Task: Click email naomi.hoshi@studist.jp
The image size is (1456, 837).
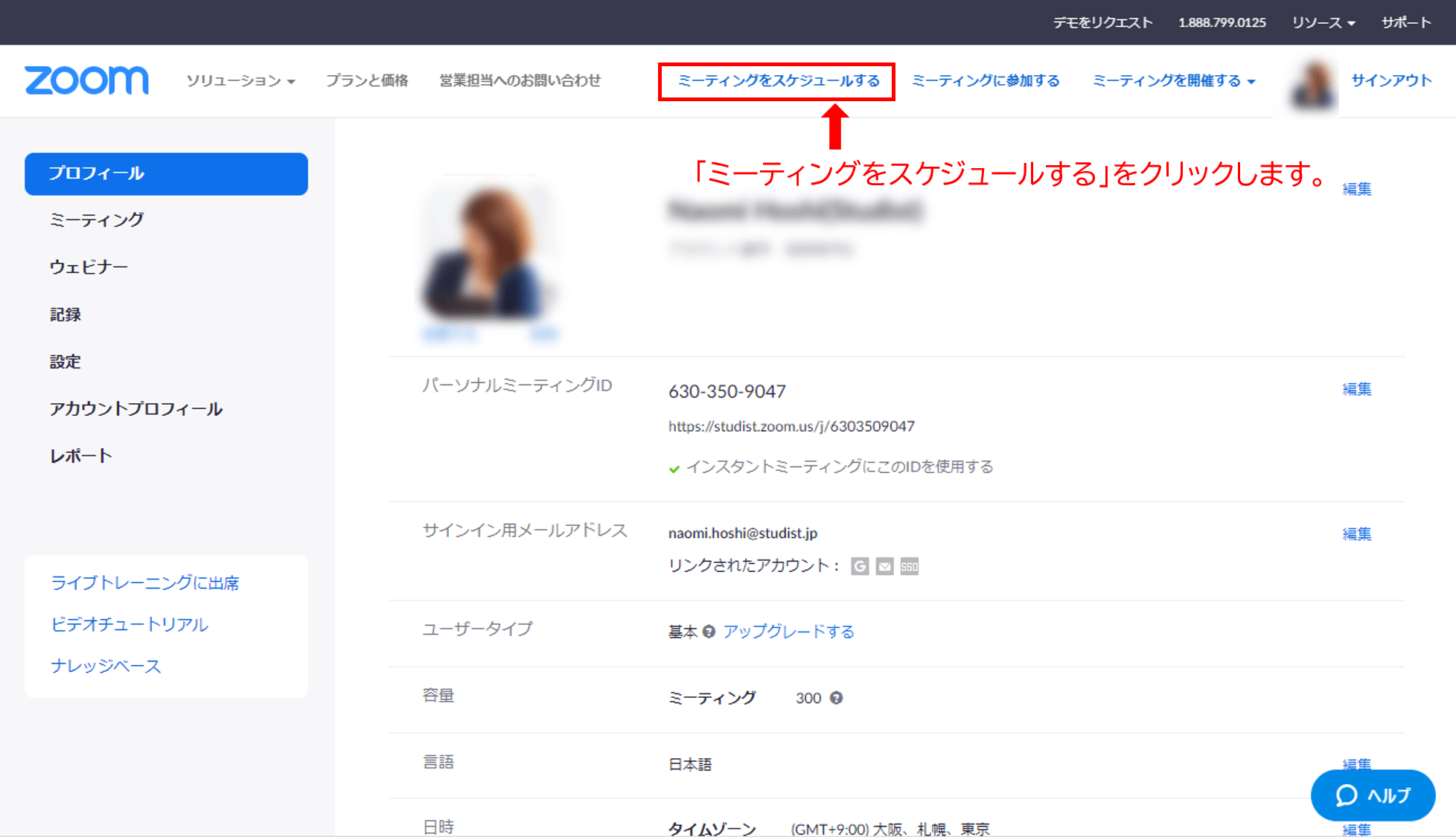Action: point(743,533)
